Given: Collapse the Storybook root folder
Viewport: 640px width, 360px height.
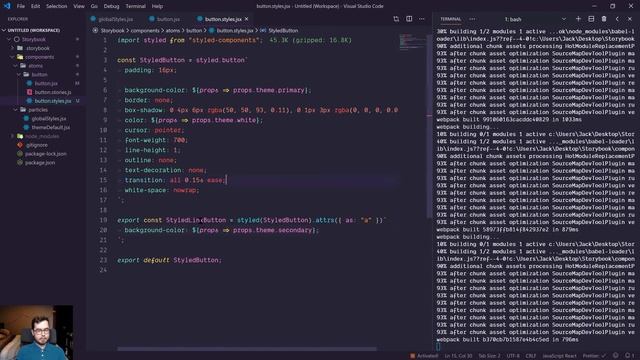Looking at the screenshot, I should pyautogui.click(x=34, y=40).
